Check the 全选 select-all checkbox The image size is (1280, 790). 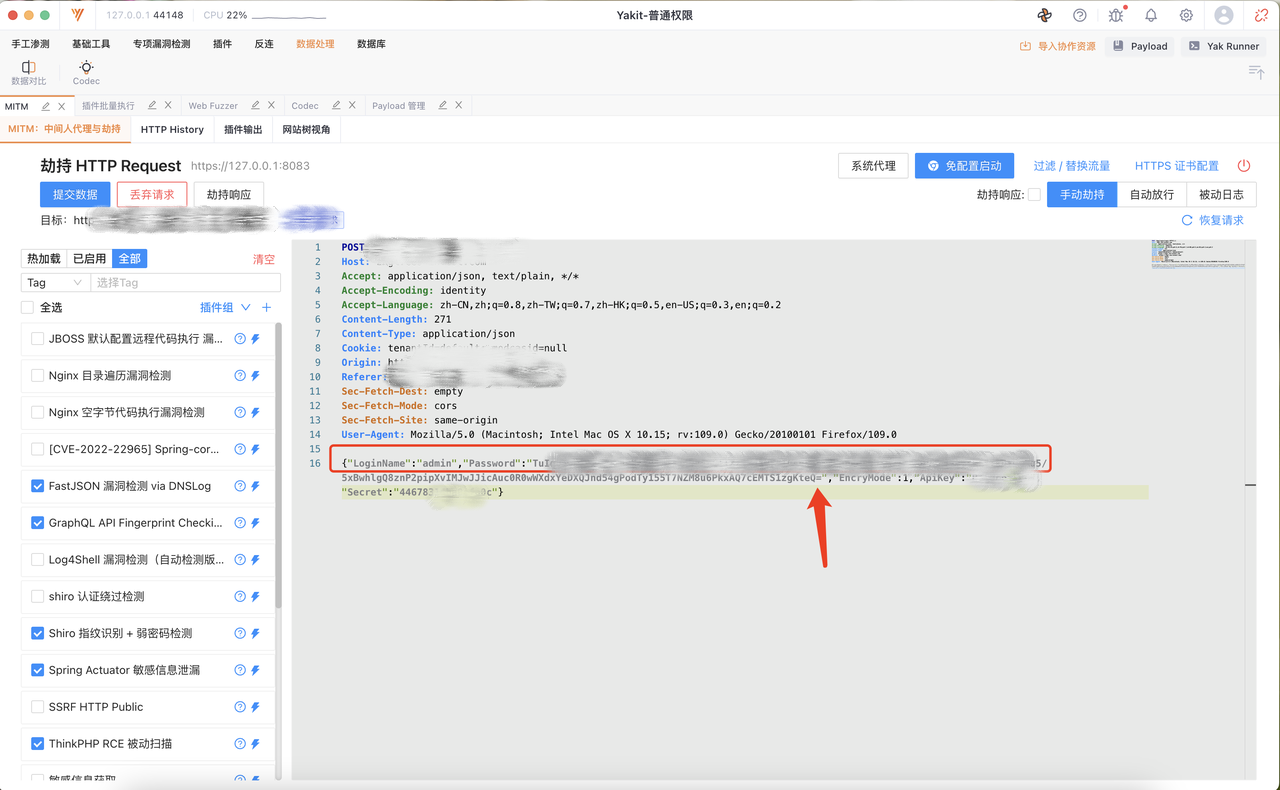click(27, 307)
